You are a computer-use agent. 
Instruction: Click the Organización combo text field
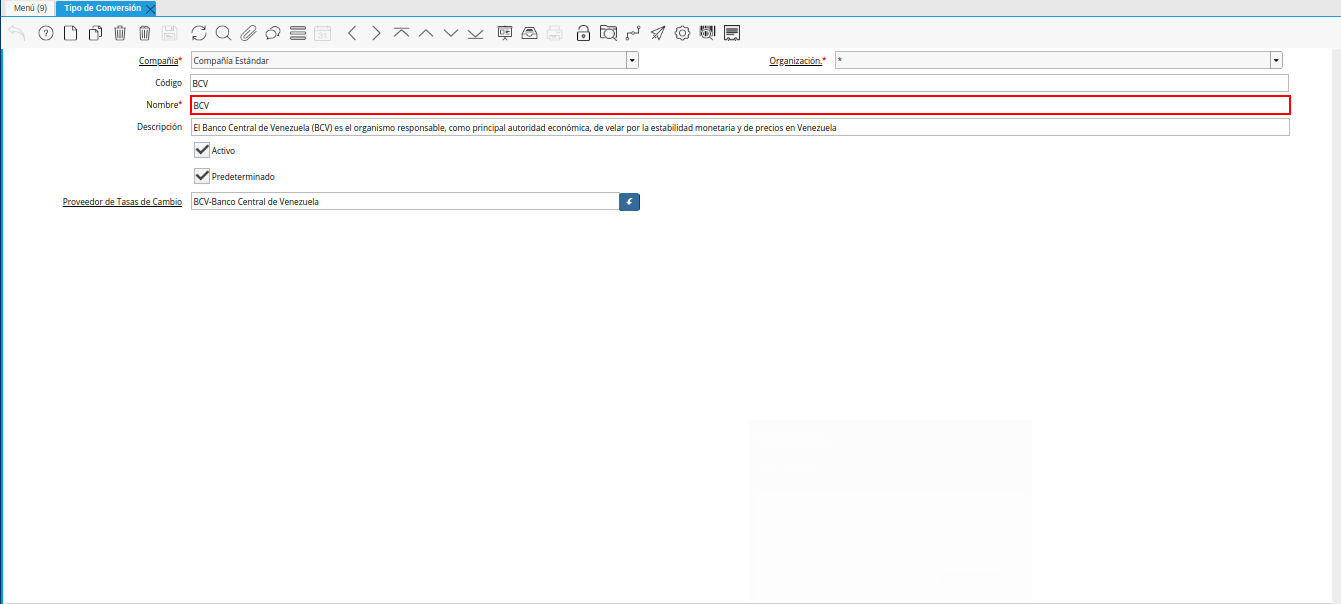click(x=1052, y=60)
